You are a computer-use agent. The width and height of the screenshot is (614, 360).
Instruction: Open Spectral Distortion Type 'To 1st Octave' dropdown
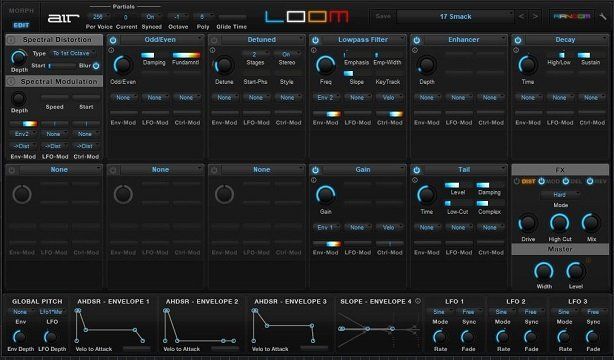[x=72, y=53]
